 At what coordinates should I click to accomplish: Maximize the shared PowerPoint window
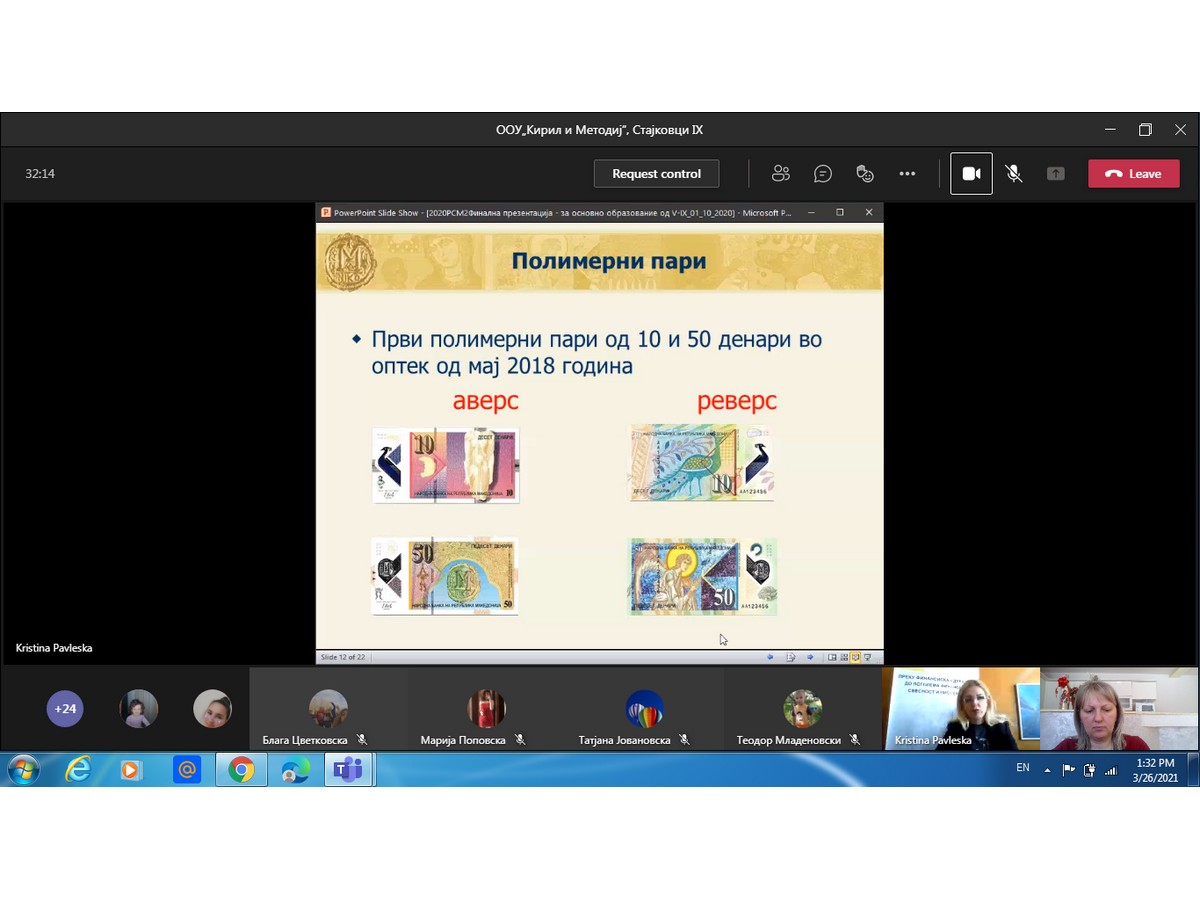click(840, 212)
